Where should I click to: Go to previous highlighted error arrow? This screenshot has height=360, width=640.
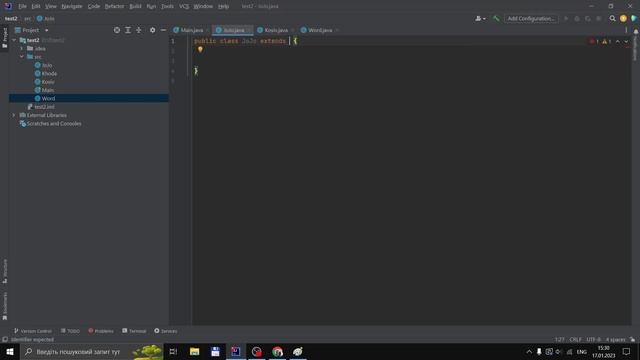[618, 41]
